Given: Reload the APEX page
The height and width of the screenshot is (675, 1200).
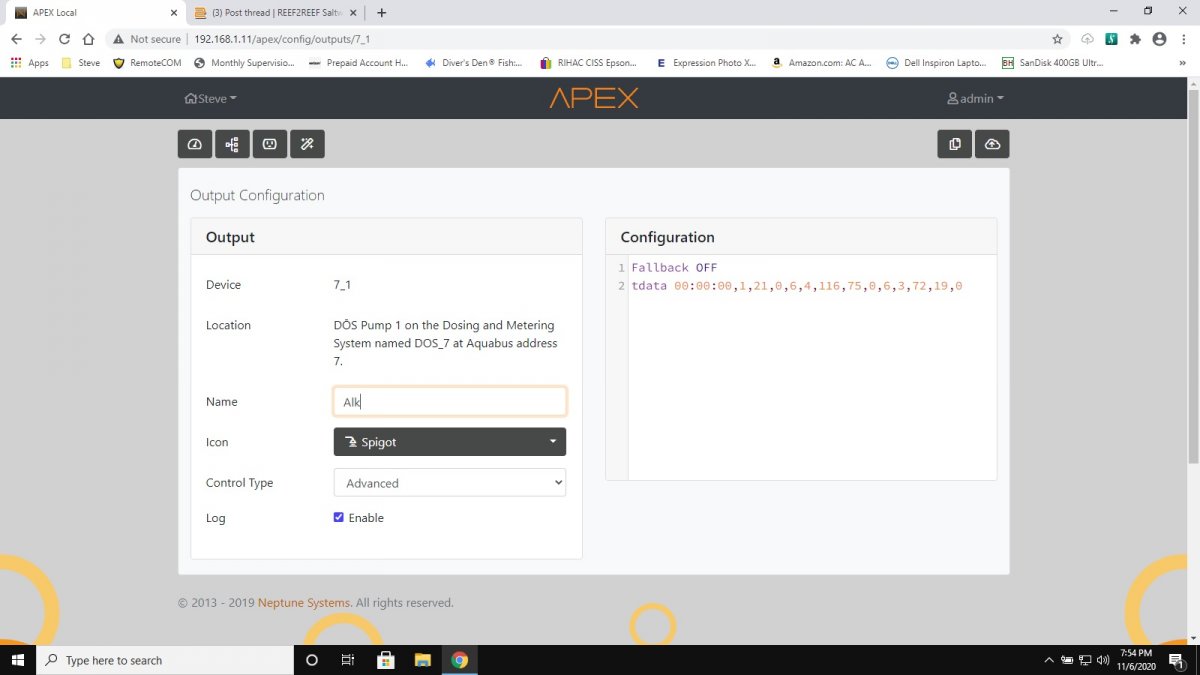Looking at the screenshot, I should pyautogui.click(x=64, y=39).
